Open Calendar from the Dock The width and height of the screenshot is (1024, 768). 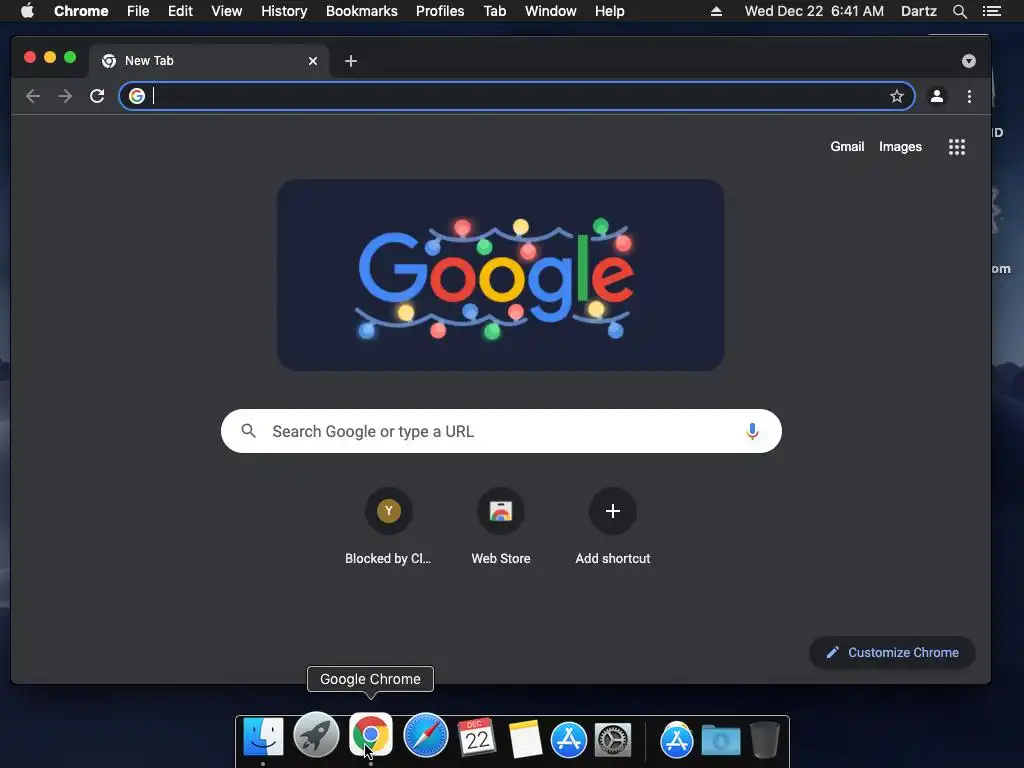pos(477,738)
